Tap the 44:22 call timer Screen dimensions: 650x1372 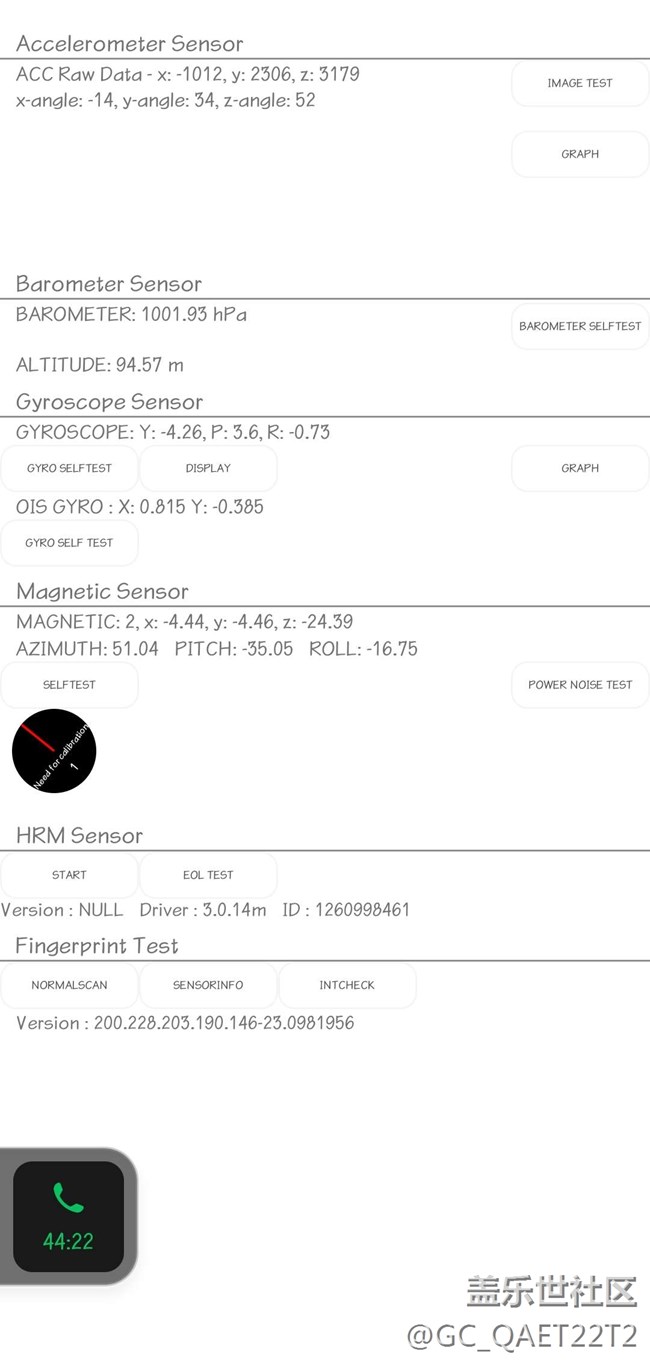pos(68,1242)
